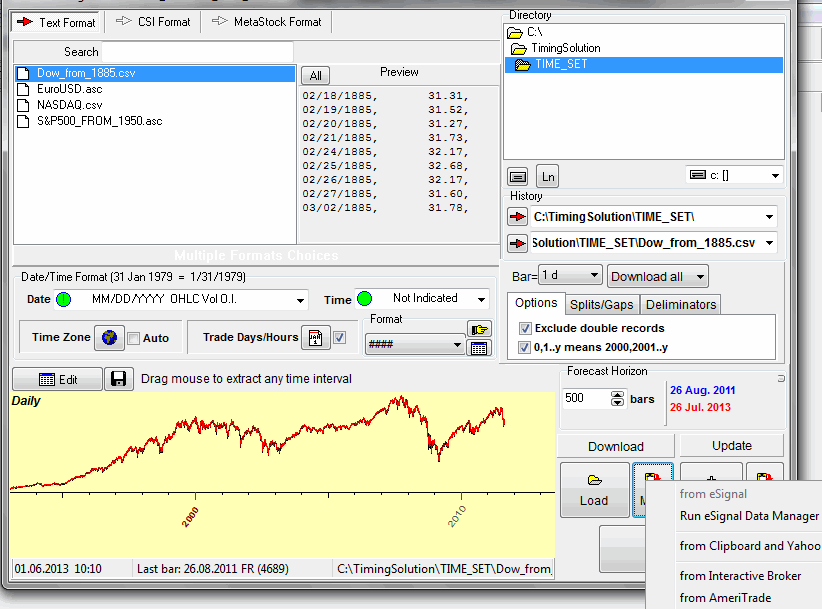
Task: Open the Splits/Gaps tab
Action: tap(601, 304)
